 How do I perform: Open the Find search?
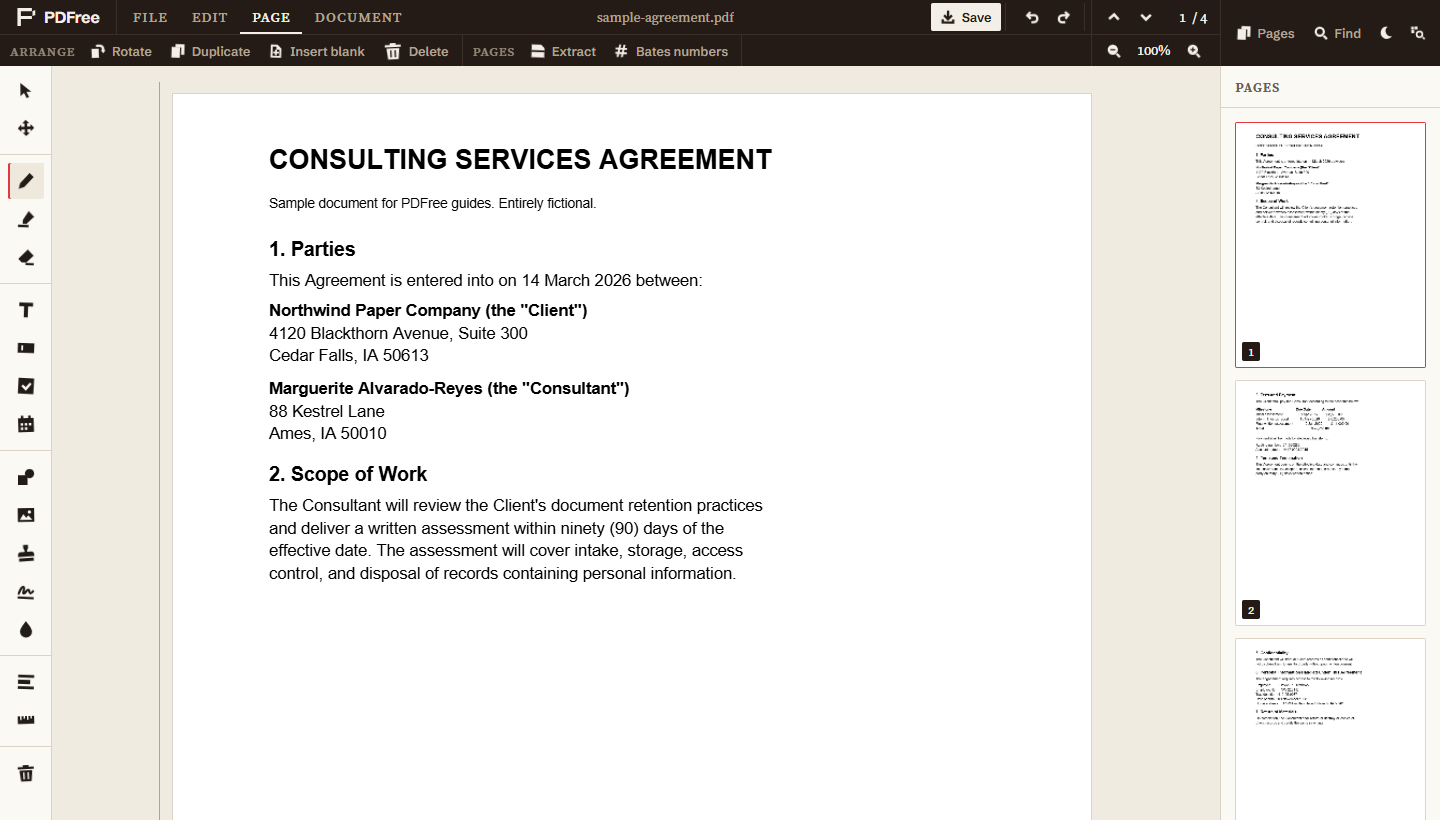point(1338,33)
